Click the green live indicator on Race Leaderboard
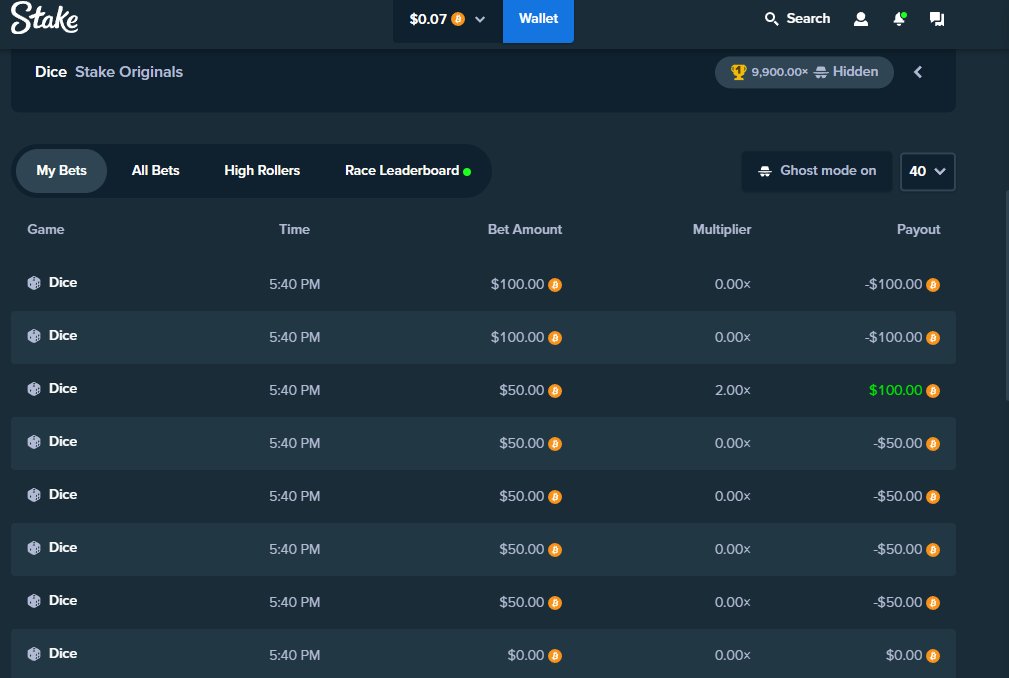1009x678 pixels. pos(466,170)
